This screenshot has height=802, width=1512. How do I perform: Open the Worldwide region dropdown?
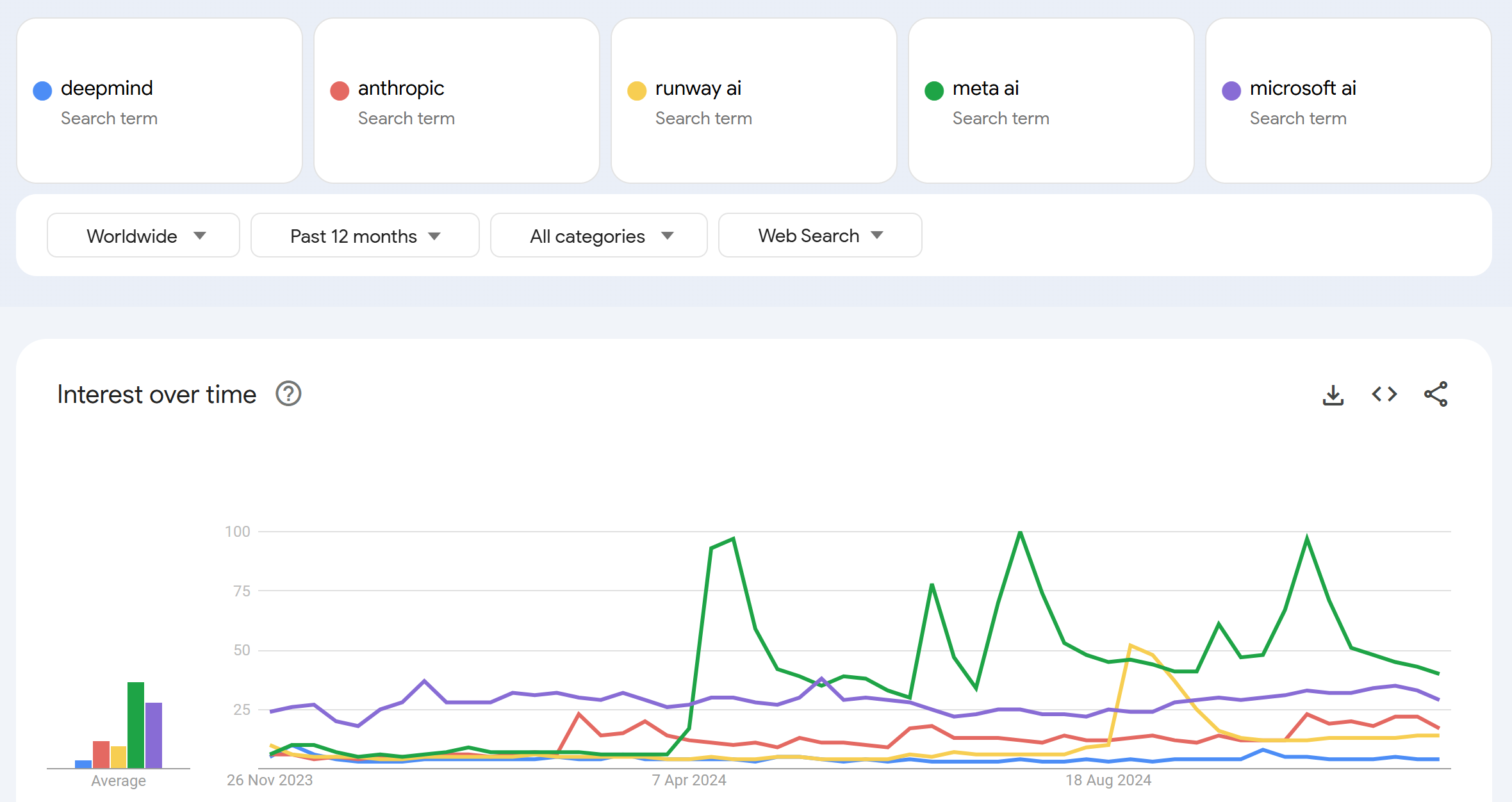144,236
